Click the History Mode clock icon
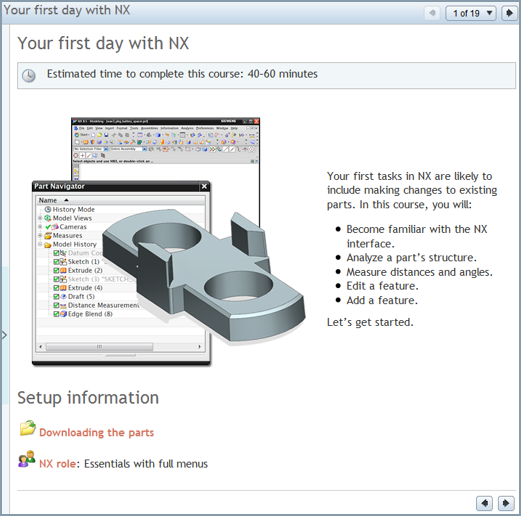Image resolution: width=521 pixels, height=516 pixels. [x=48, y=209]
